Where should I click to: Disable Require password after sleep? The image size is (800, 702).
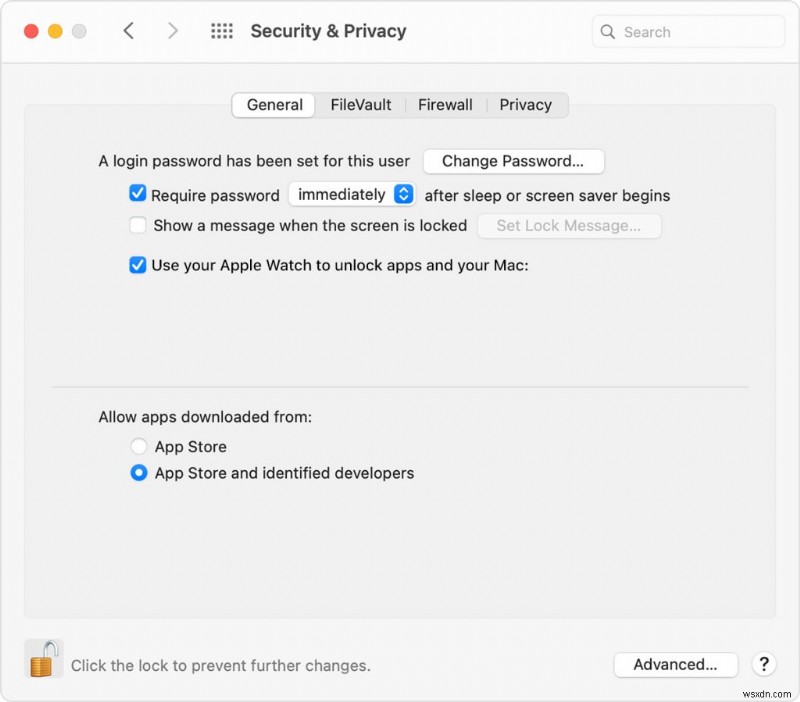[x=137, y=194]
